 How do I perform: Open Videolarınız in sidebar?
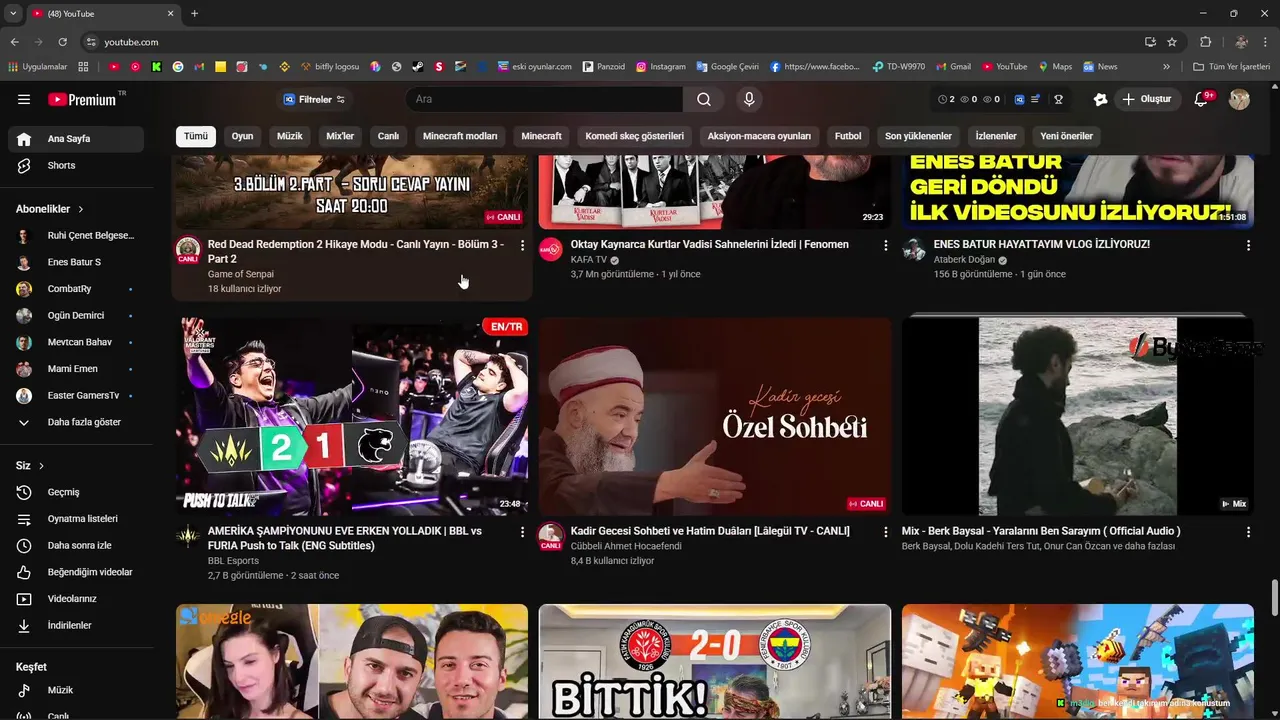pos(76,599)
